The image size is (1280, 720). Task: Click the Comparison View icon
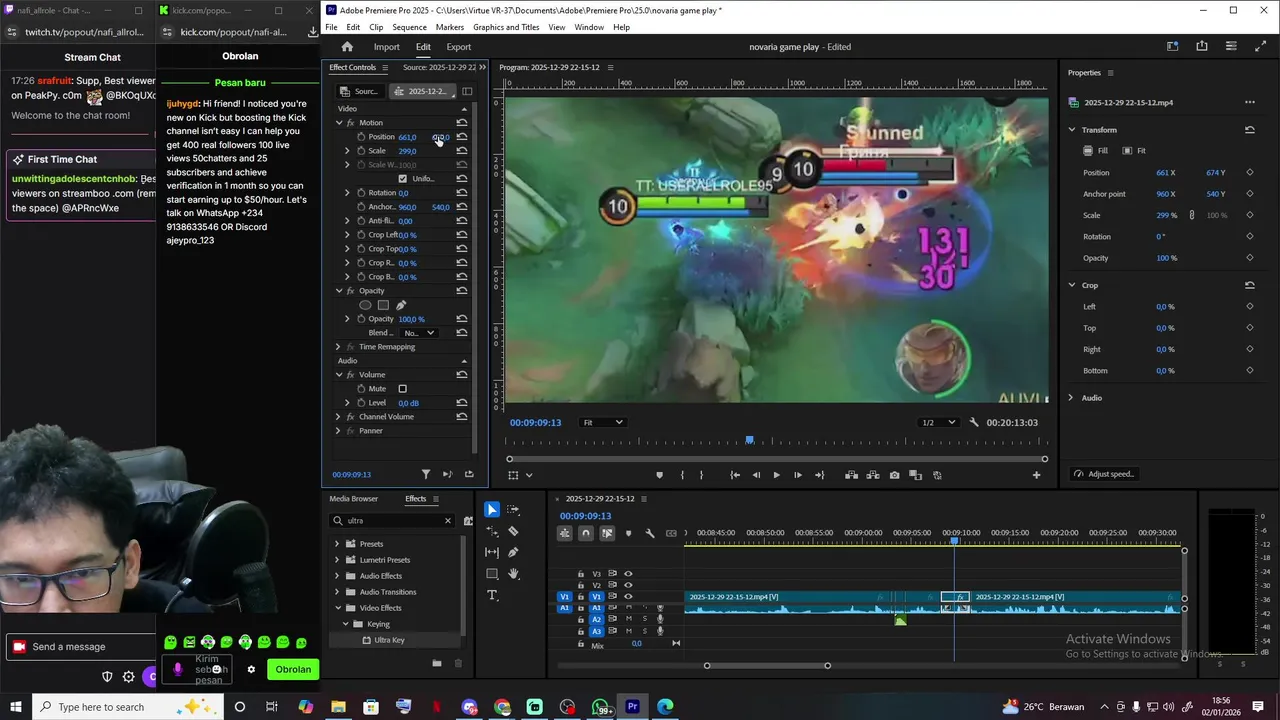pos(915,475)
